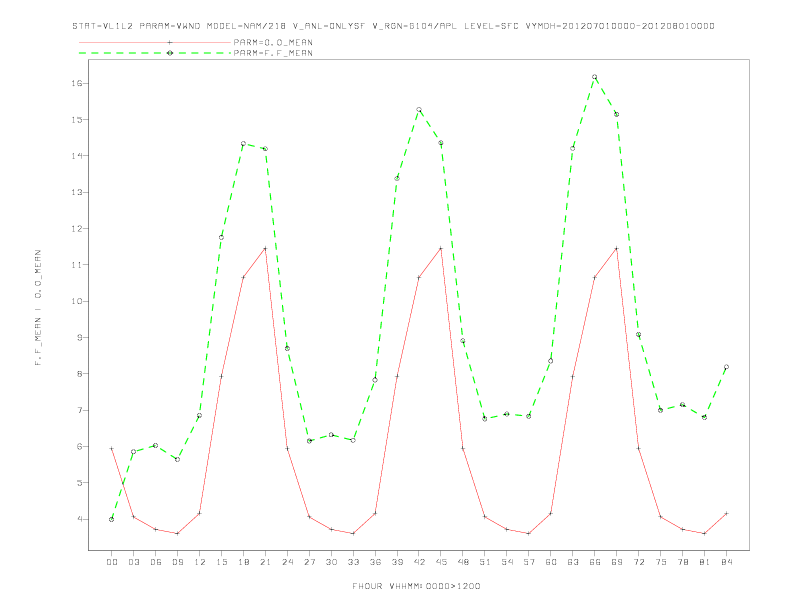
Task: Click the vertical axis label F.F_MEAN | O.O_MEAN
Action: coord(38,308)
